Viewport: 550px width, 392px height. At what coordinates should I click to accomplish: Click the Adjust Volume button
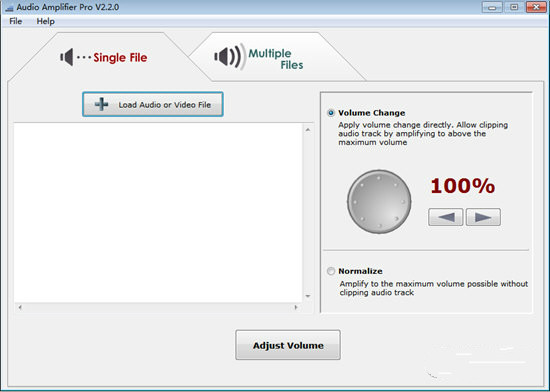288,345
